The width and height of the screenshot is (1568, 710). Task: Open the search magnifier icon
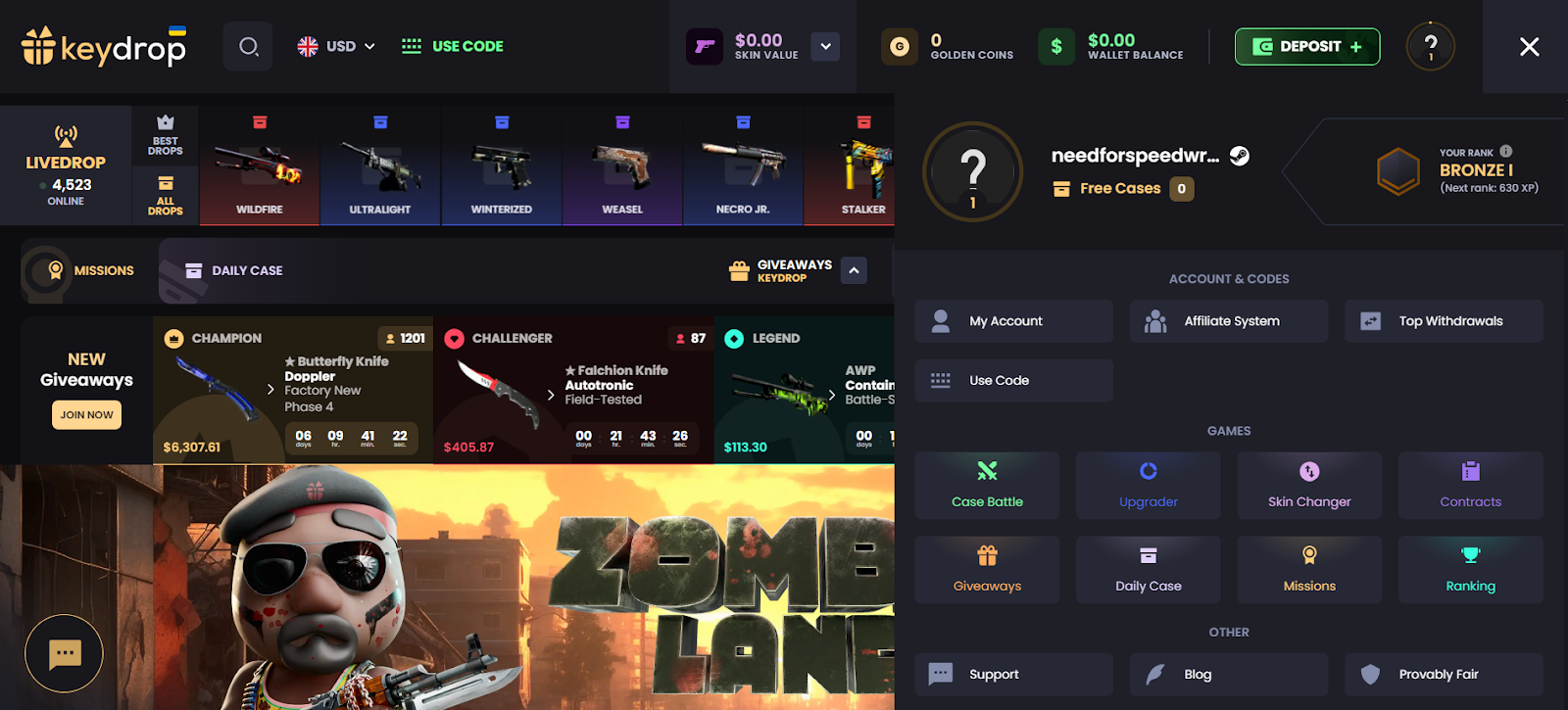(248, 46)
